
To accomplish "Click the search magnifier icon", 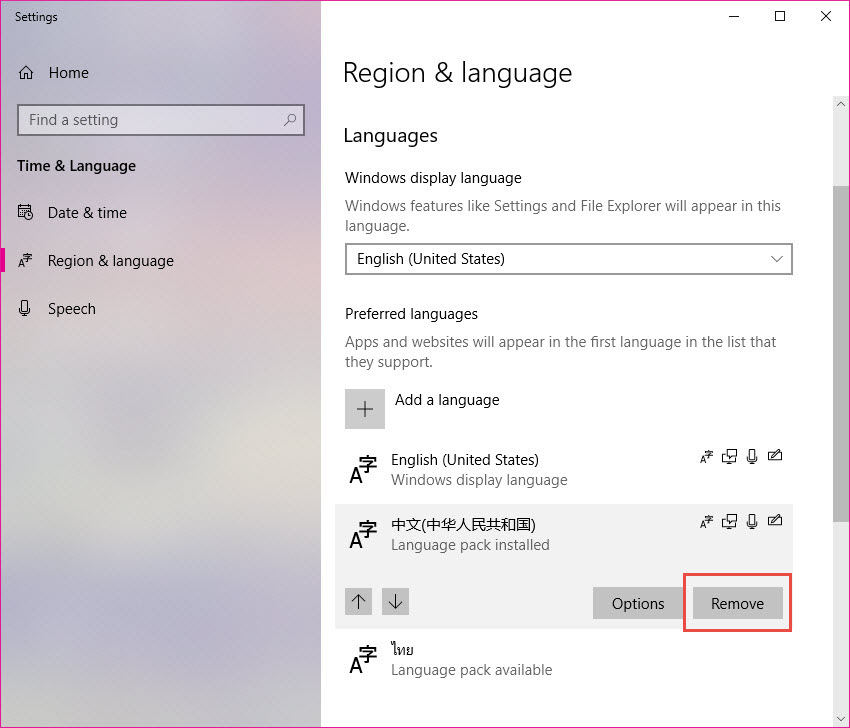I will pos(290,120).
